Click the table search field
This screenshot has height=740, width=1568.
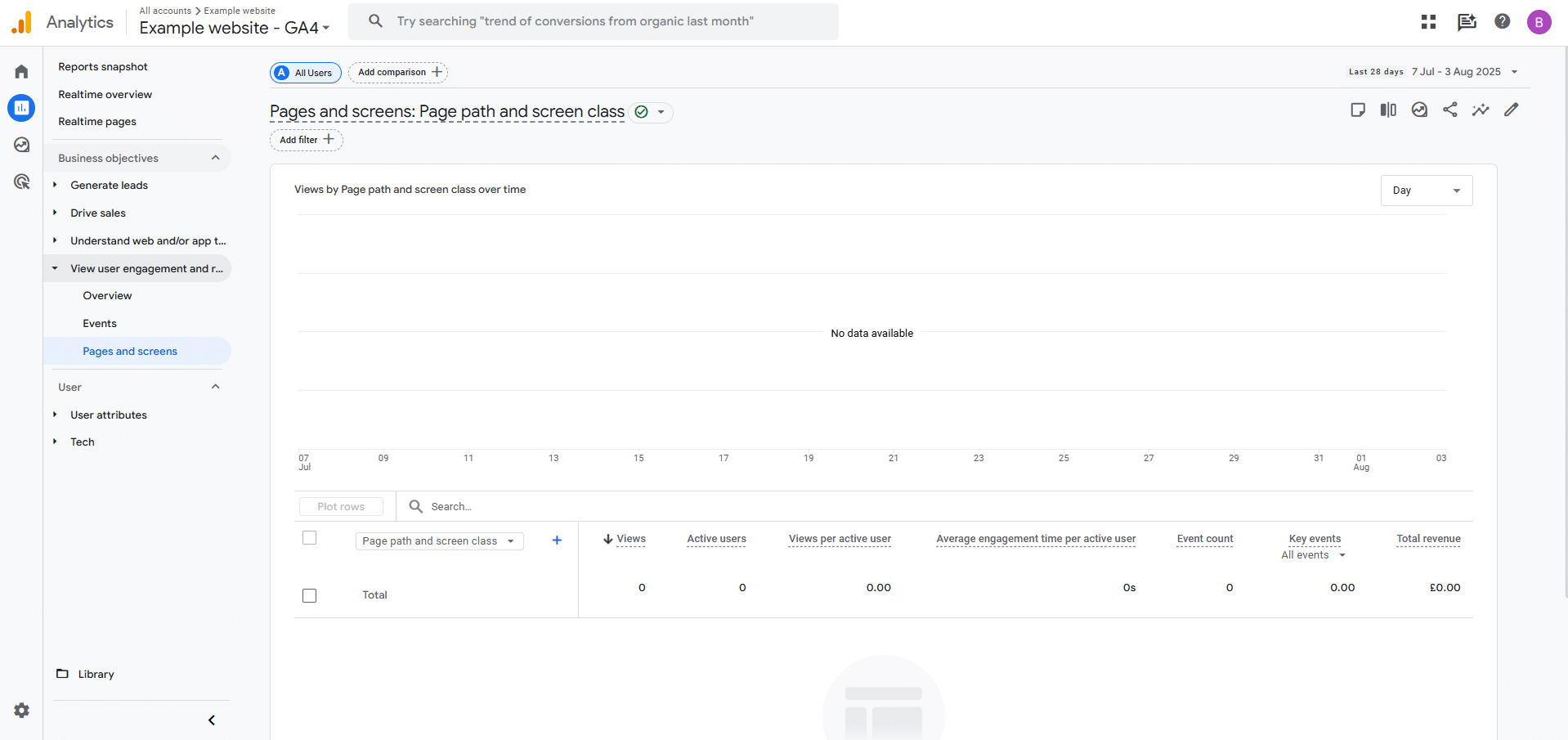click(x=451, y=506)
